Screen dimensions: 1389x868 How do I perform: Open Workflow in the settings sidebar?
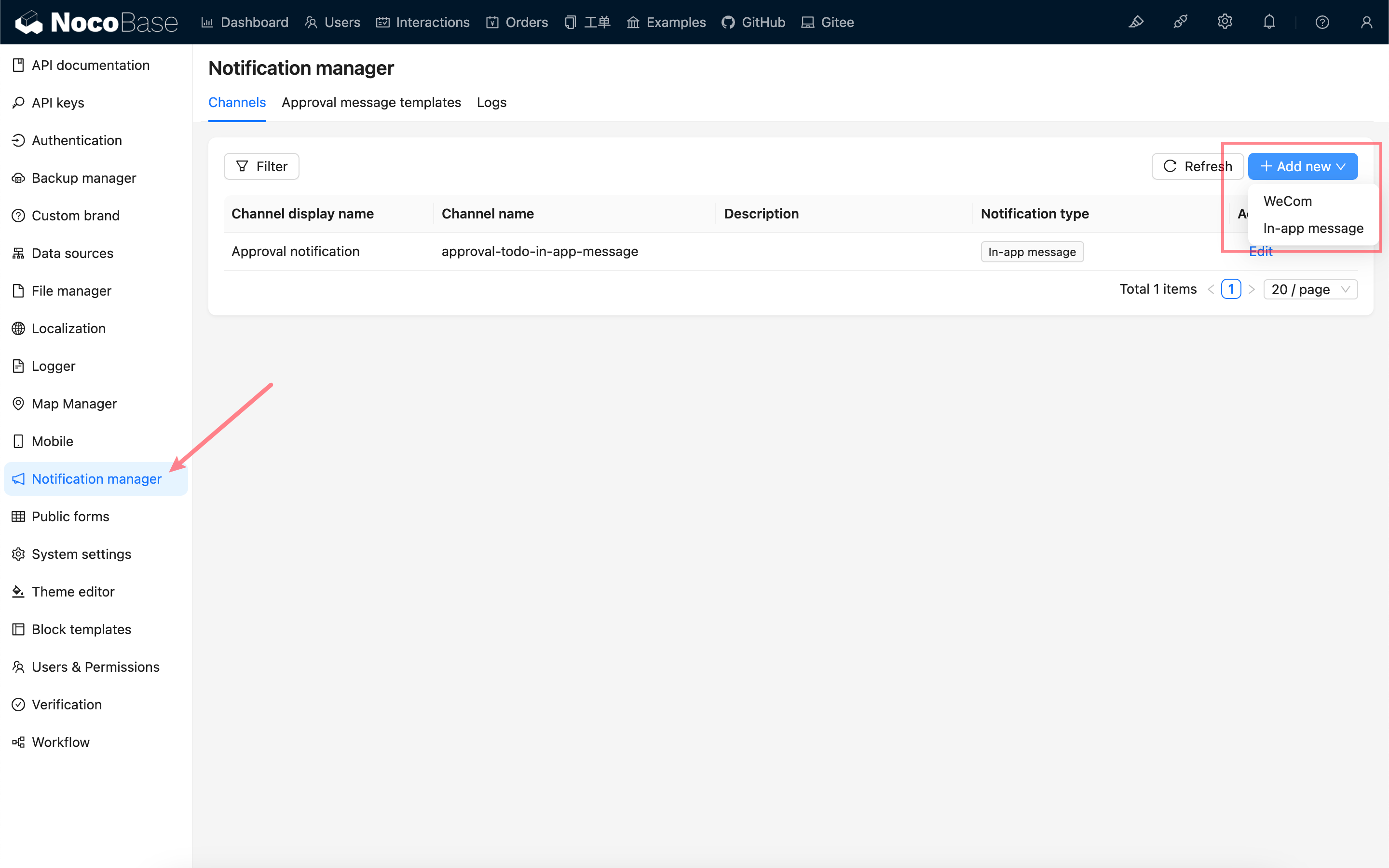(60, 742)
